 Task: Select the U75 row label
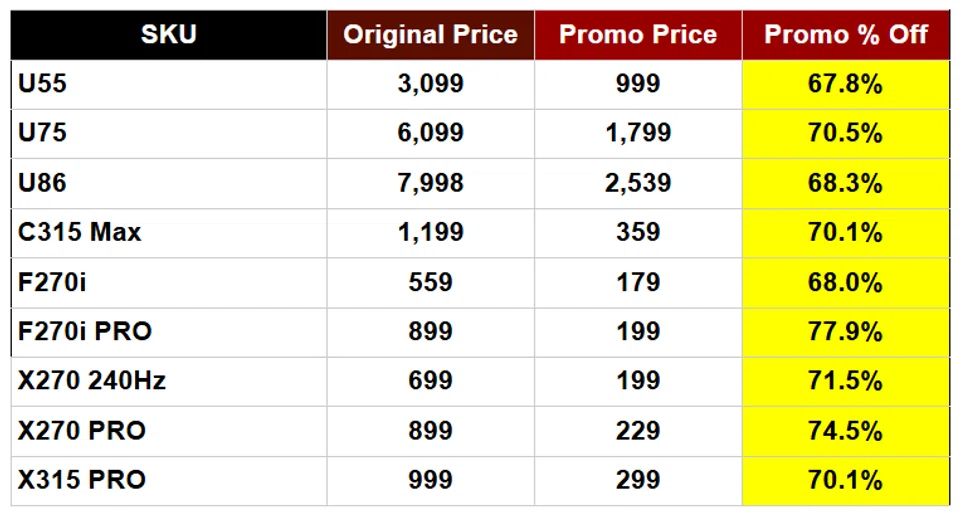pos(43,133)
